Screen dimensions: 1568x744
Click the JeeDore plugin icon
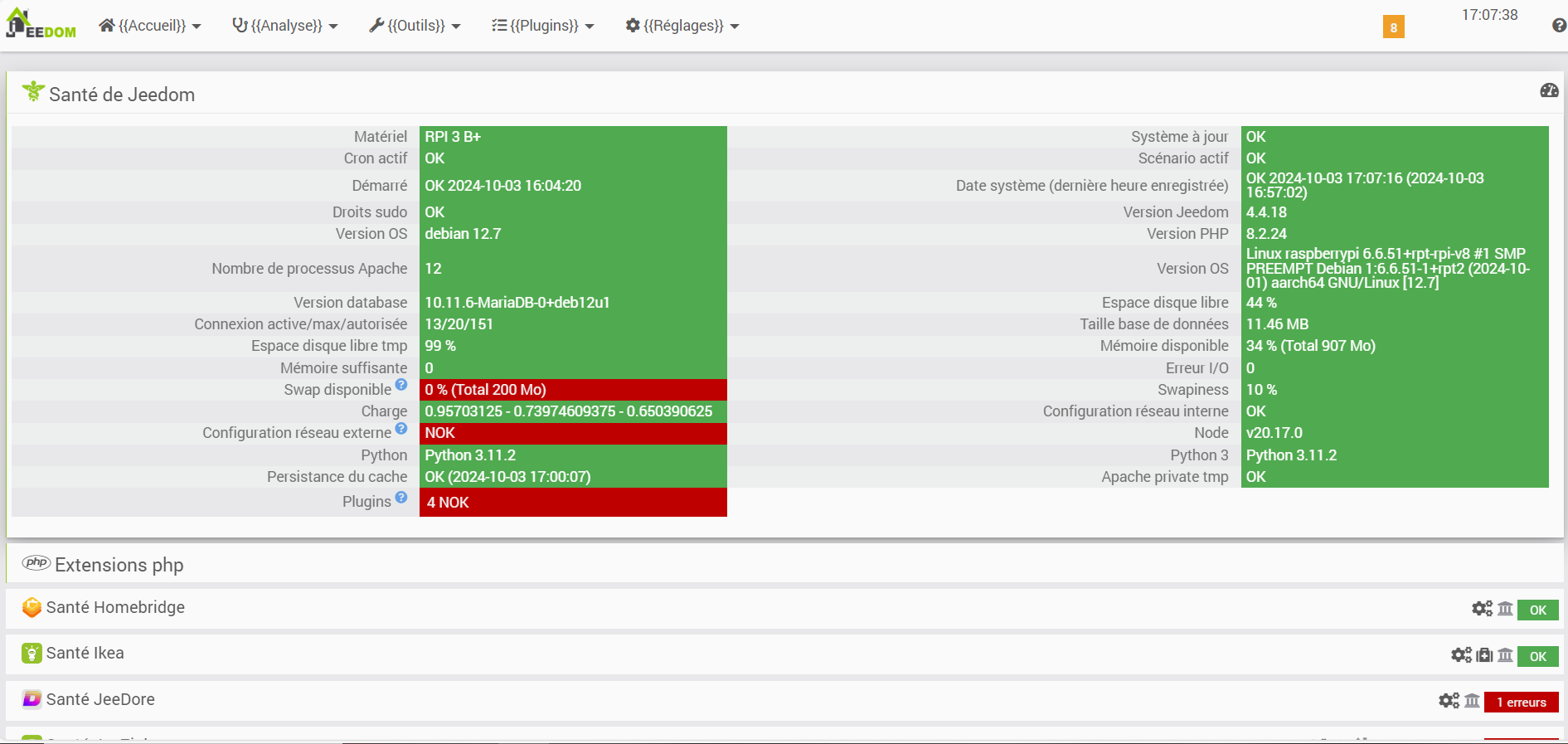click(x=32, y=699)
